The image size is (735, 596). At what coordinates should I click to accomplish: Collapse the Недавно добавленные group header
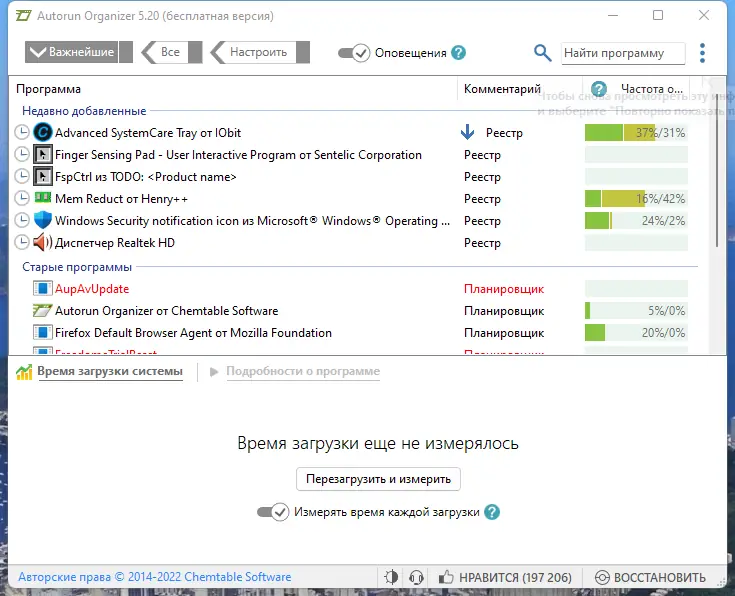click(x=84, y=111)
